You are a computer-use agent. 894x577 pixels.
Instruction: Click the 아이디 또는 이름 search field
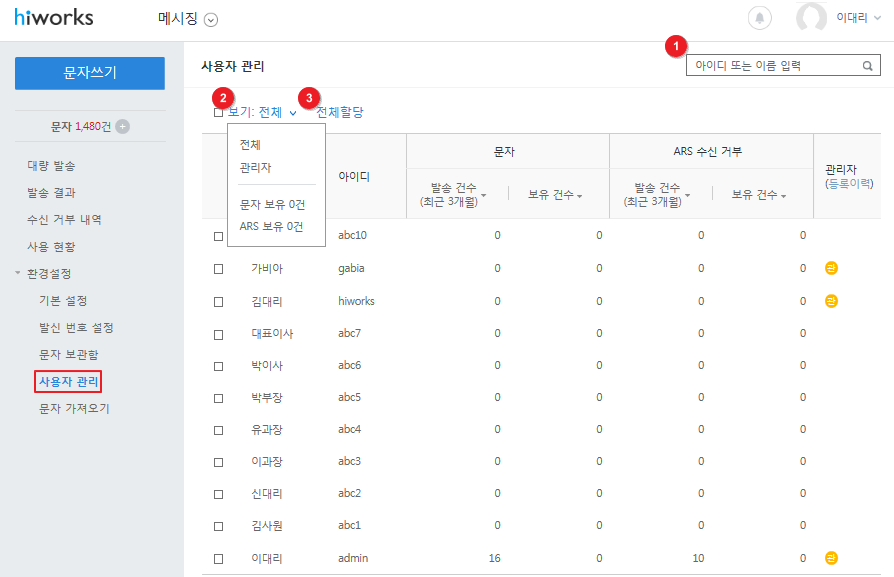pyautogui.click(x=772, y=66)
